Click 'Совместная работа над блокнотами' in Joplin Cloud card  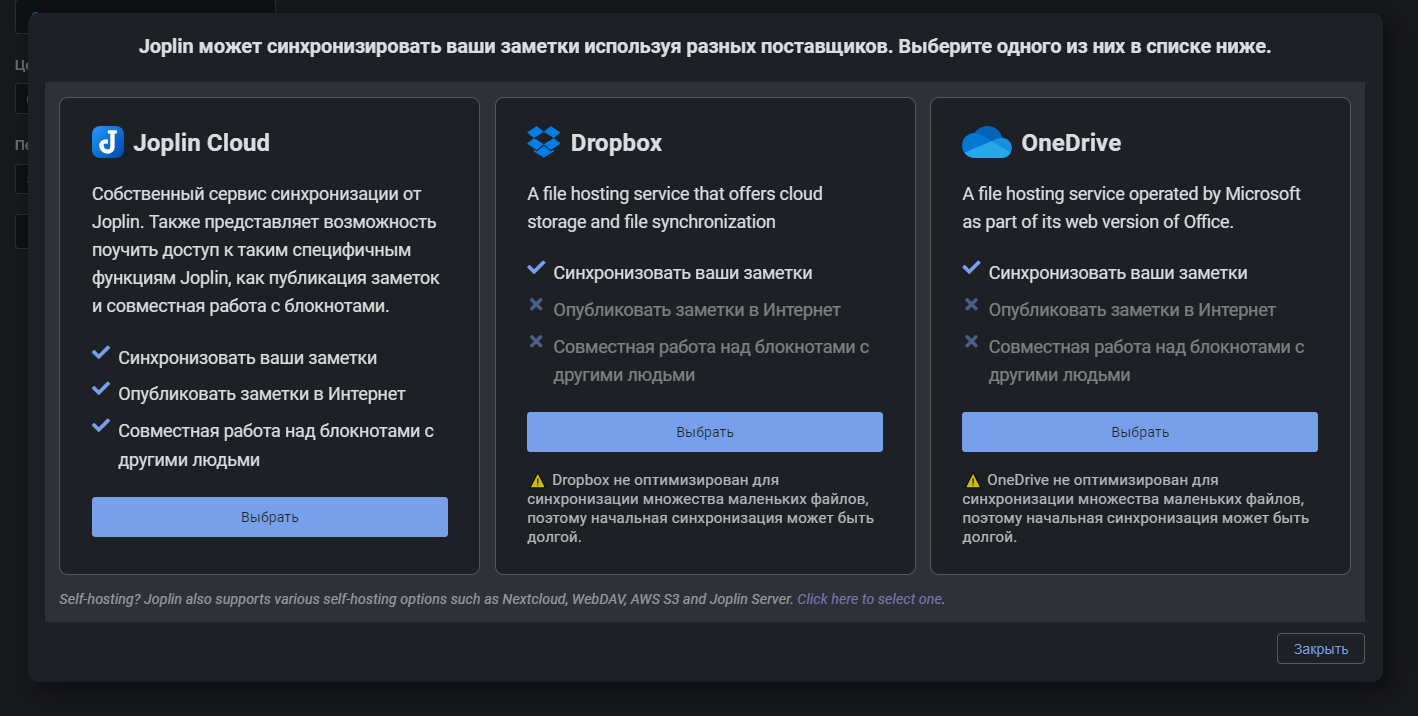[x=276, y=445]
